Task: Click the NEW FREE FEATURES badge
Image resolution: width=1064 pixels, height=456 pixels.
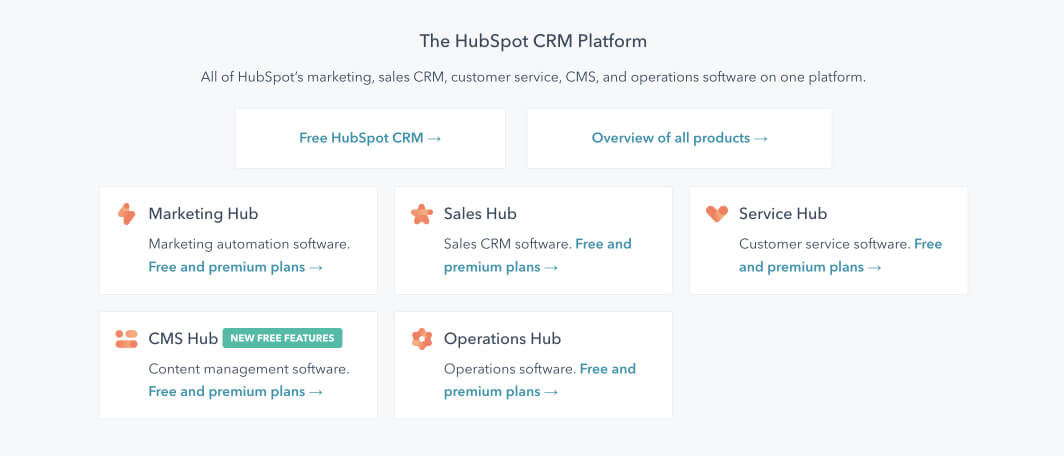Action: coord(282,338)
